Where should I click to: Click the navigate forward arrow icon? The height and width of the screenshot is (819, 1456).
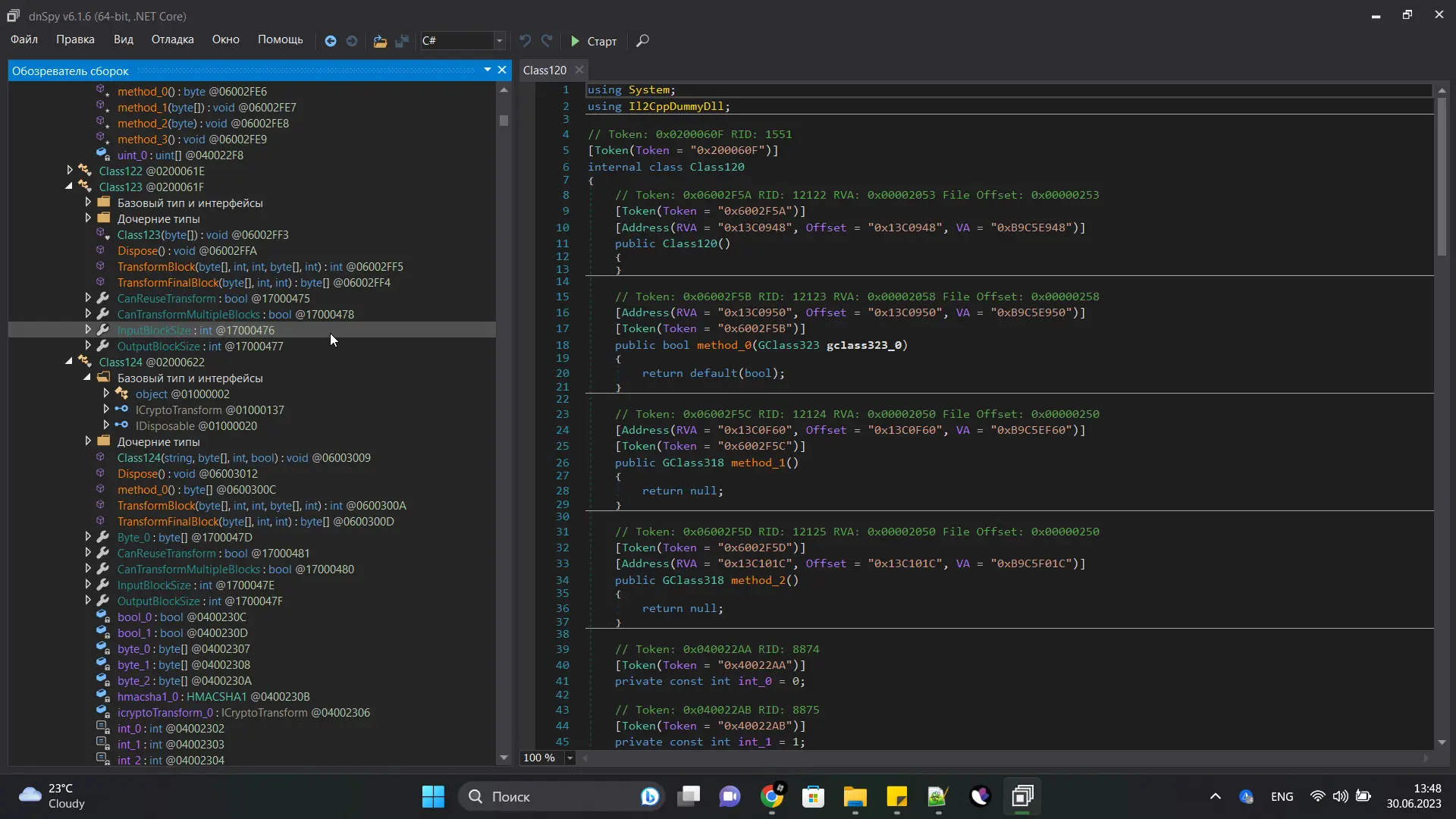point(352,41)
